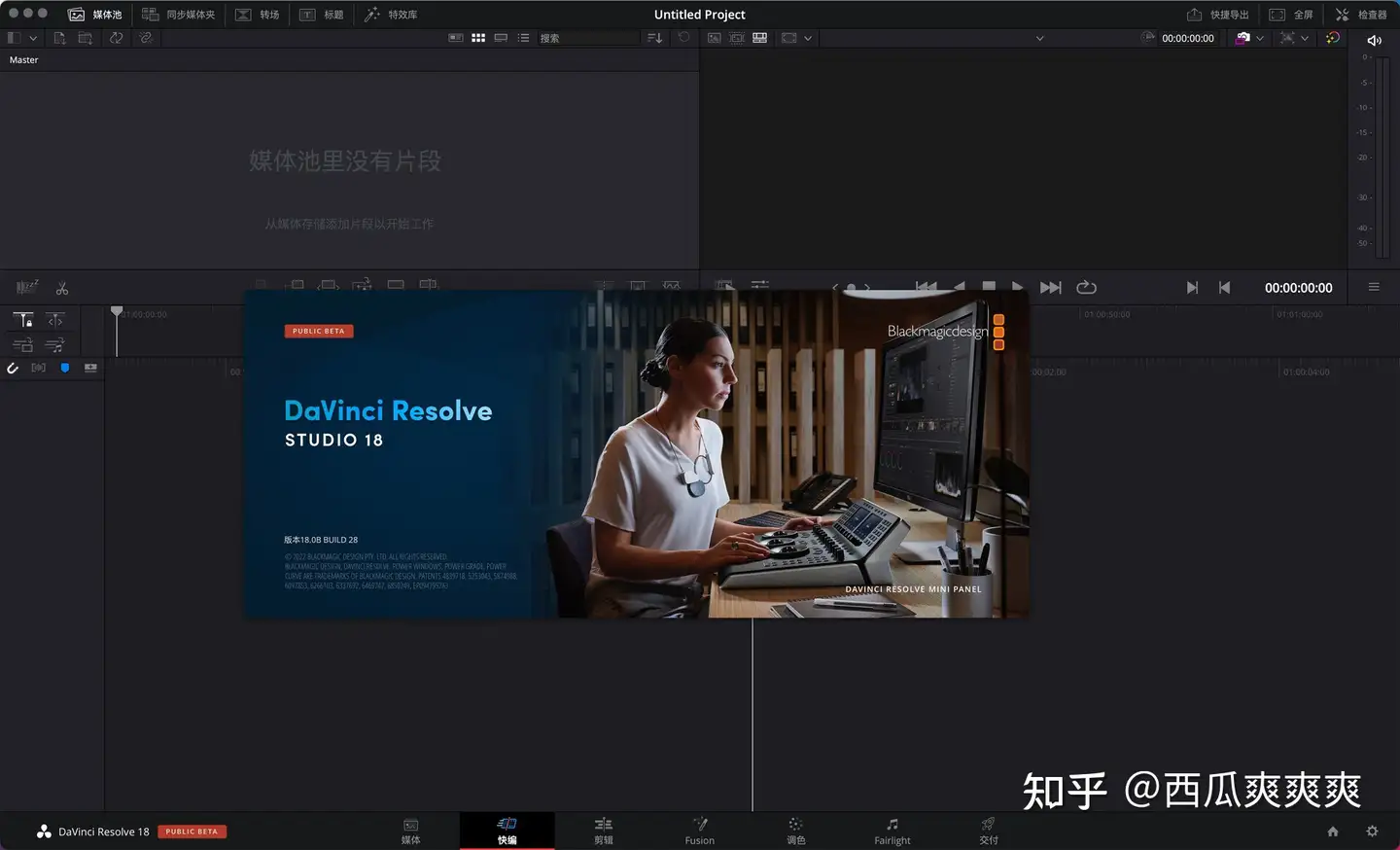Open the 媒体 media page

point(411,832)
